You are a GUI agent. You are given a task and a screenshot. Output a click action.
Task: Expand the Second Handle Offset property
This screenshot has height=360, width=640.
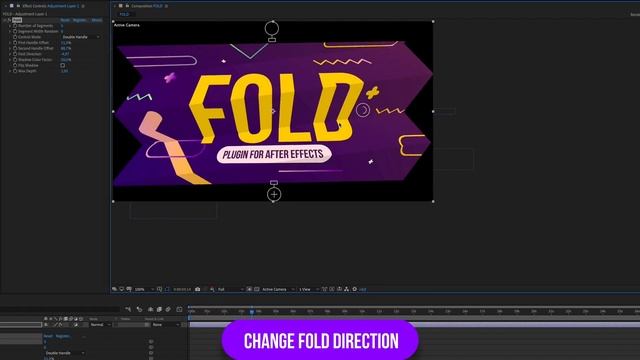coord(10,49)
